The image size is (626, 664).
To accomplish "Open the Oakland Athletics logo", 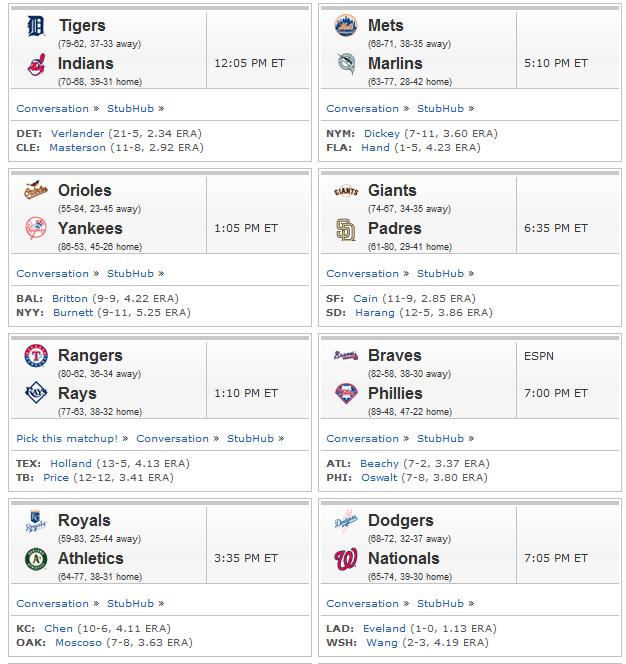I will (36, 559).
